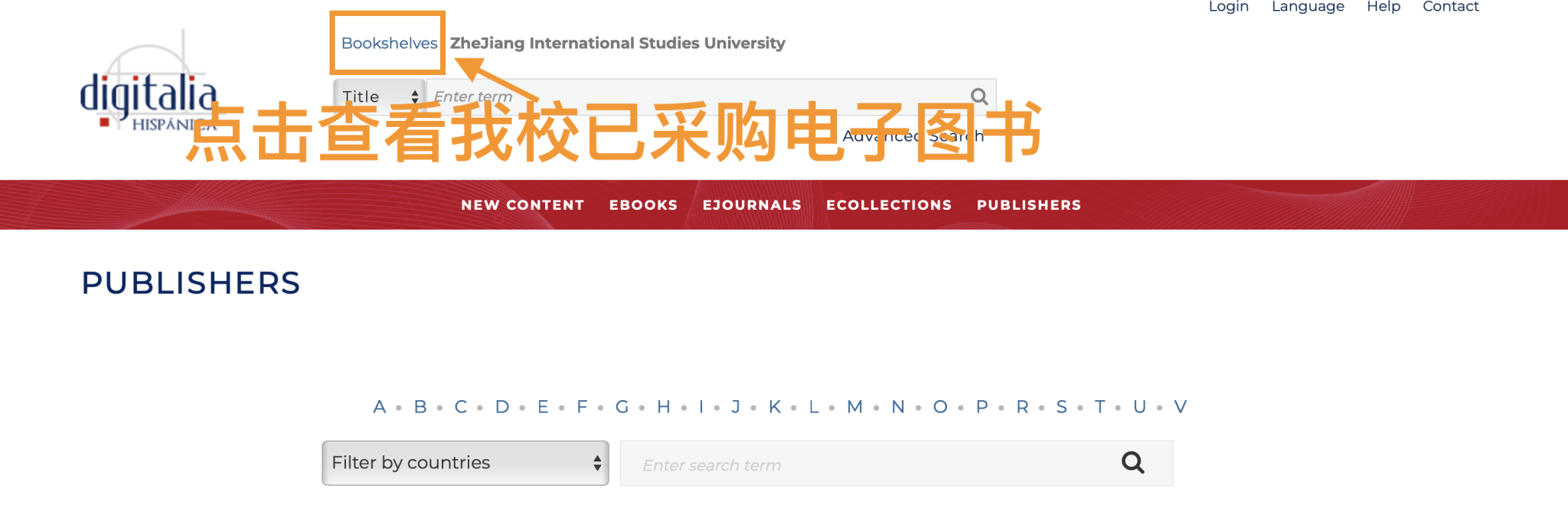Screen dimensions: 1568x531
Task: Open the eJournals menu item
Action: pos(752,205)
